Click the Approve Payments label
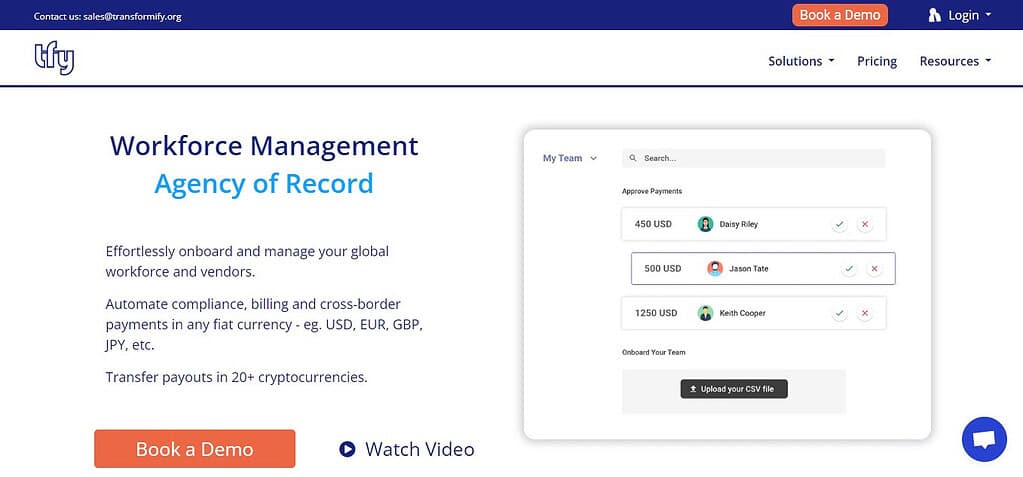 652,191
